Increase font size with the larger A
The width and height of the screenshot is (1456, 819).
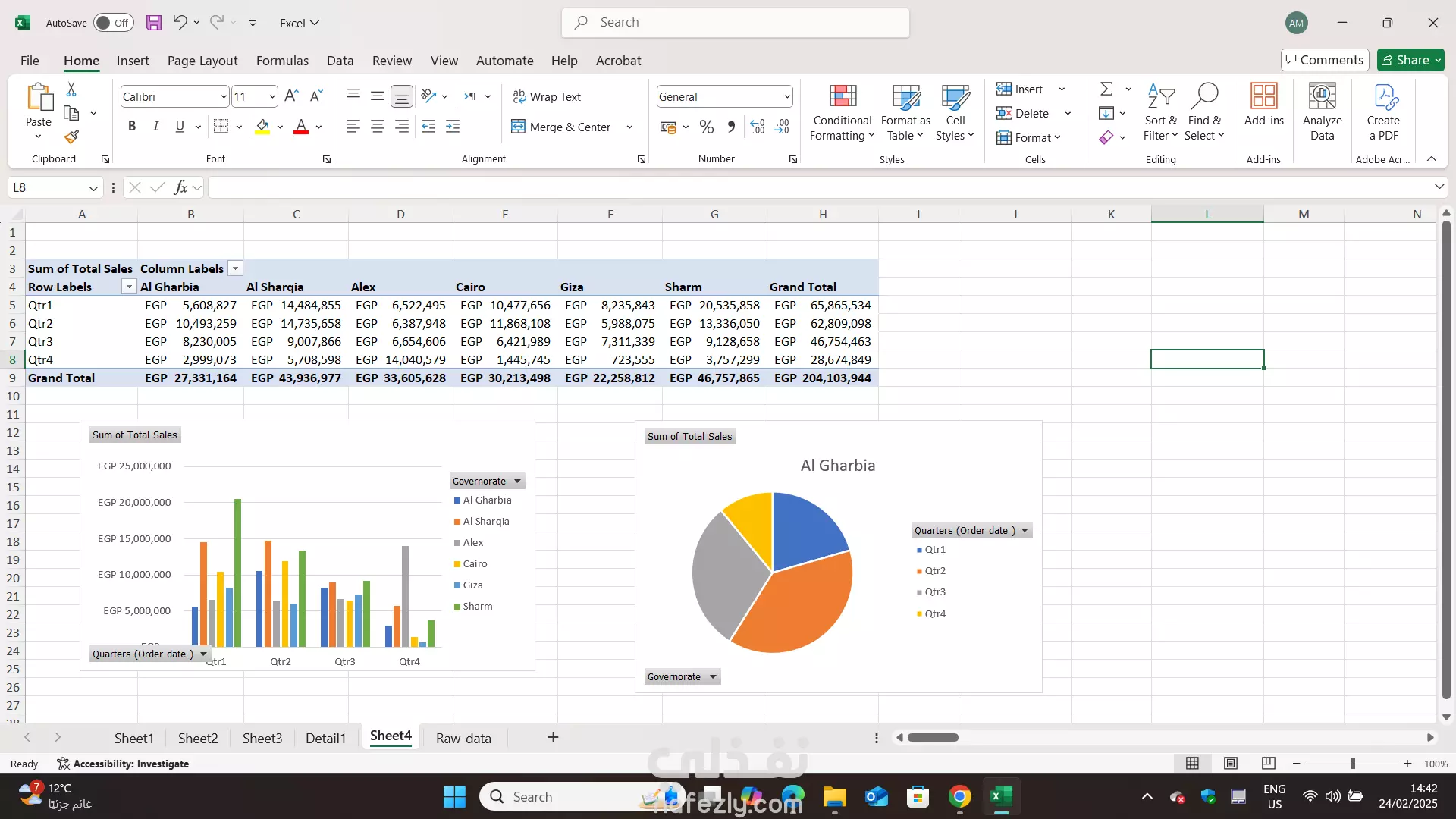point(291,96)
